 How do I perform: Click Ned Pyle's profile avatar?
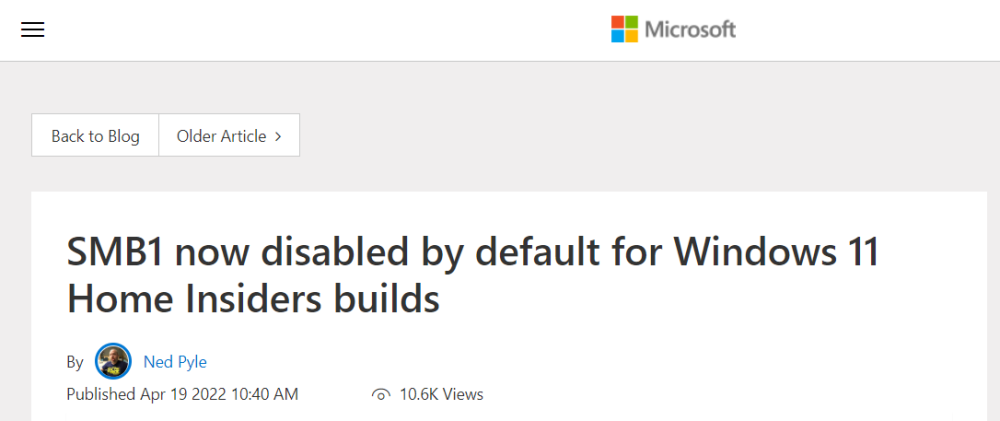coord(113,361)
